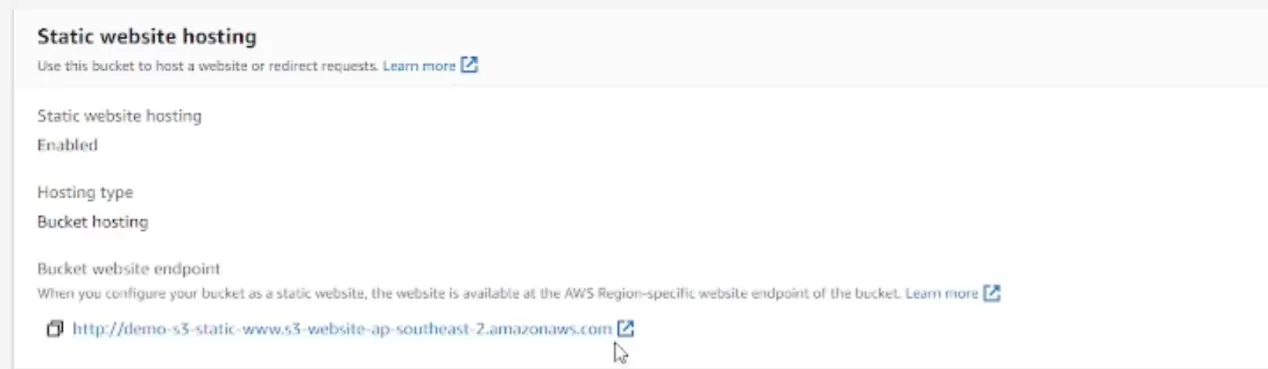The height and width of the screenshot is (369, 1268).
Task: Click the Bucket website endpoint label
Action: [x=128, y=269]
